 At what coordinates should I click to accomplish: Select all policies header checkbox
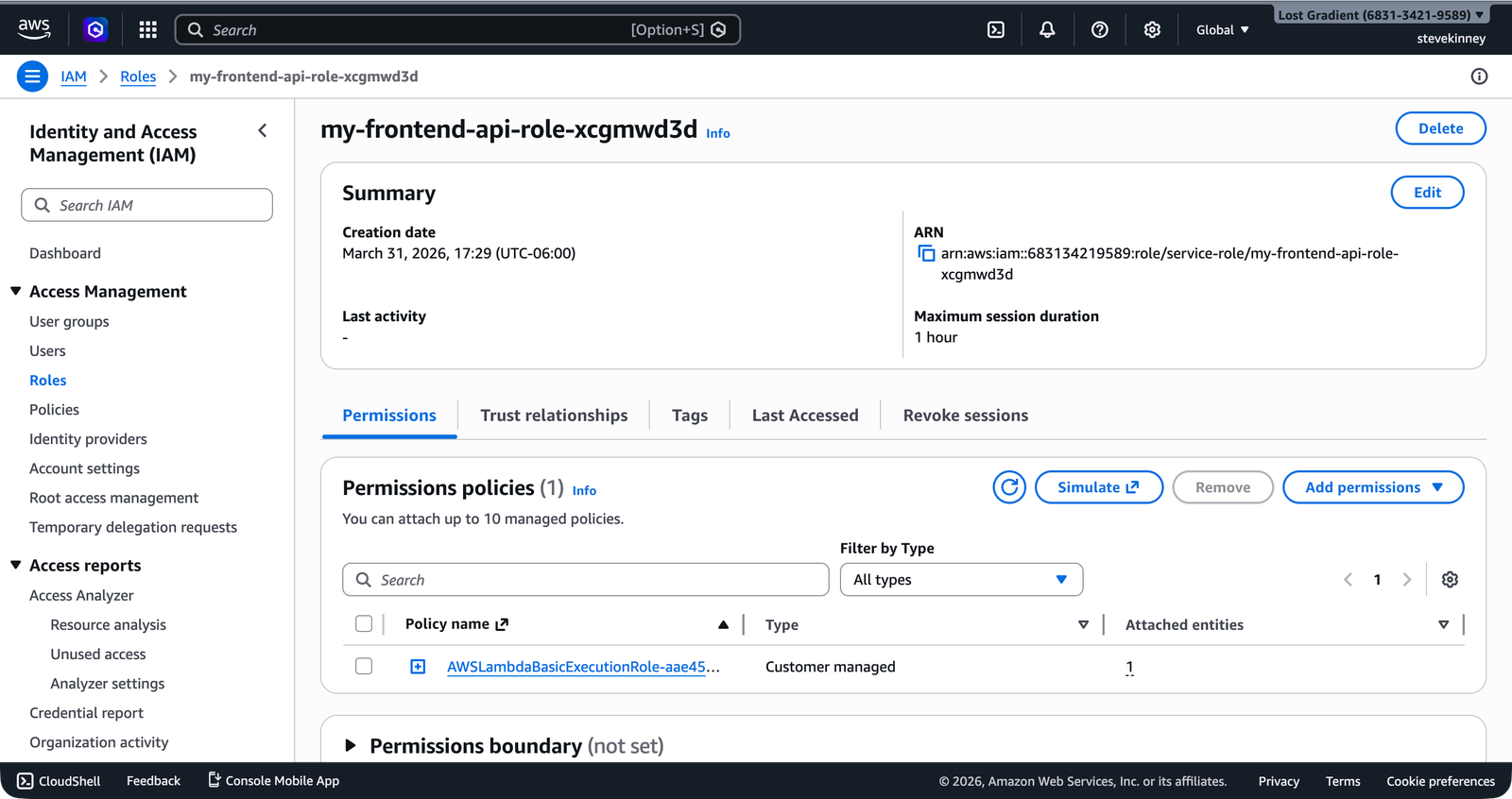click(364, 623)
